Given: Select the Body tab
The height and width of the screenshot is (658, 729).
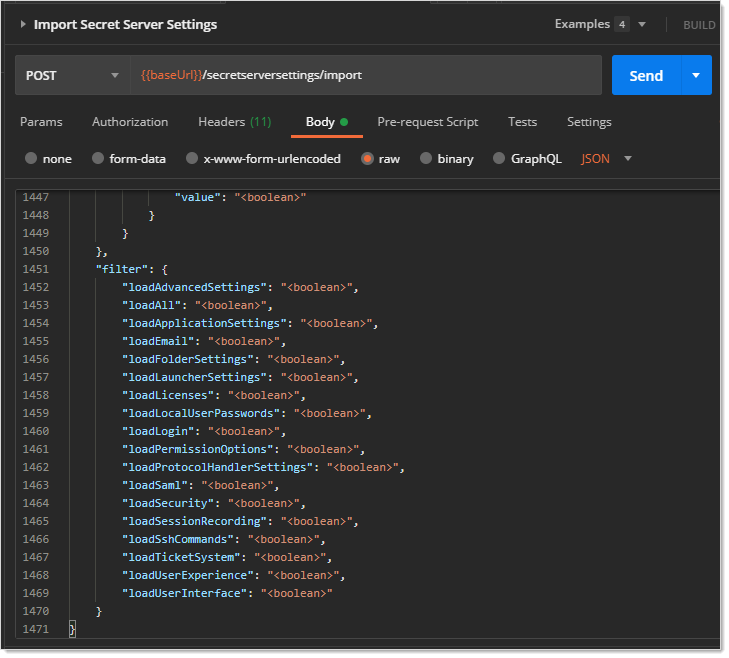Looking at the screenshot, I should coord(320,122).
